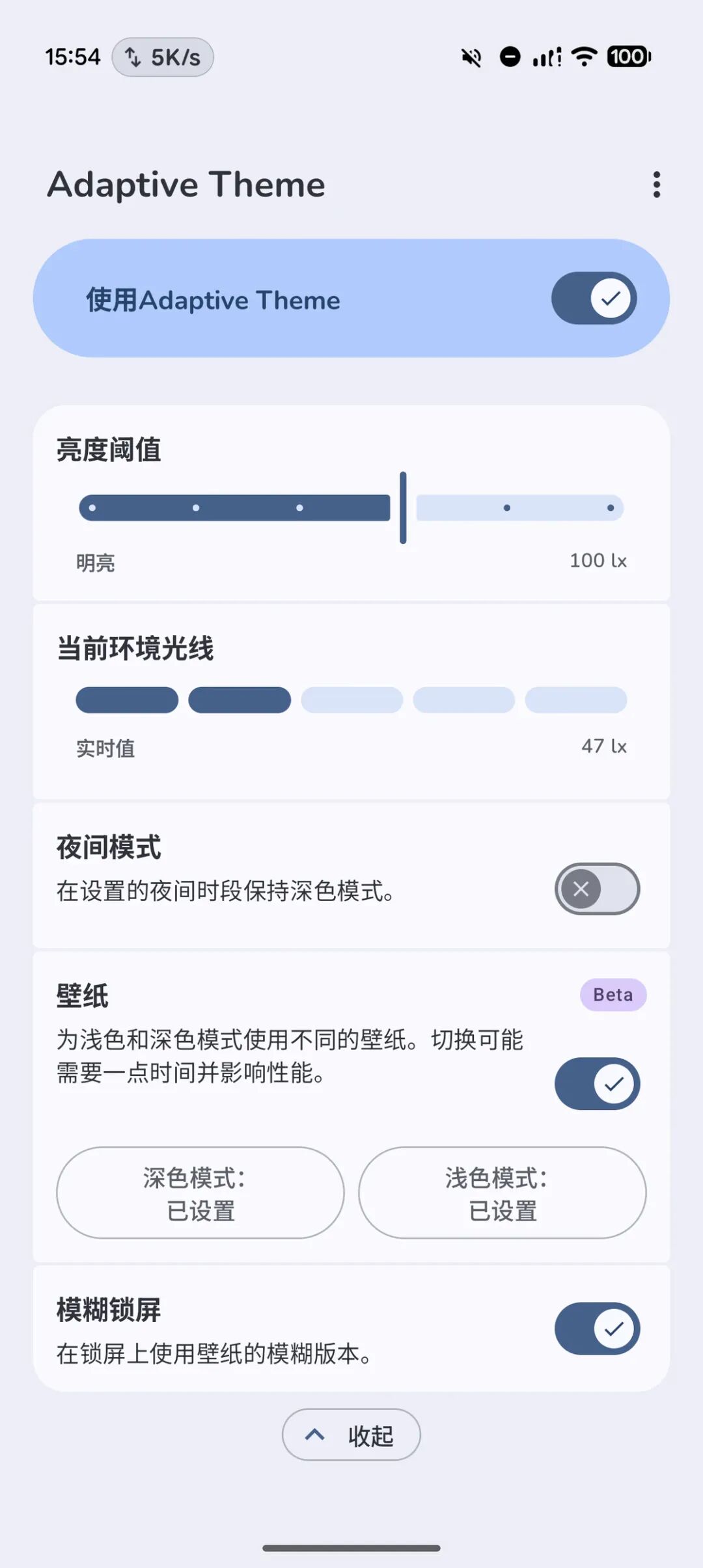Image resolution: width=703 pixels, height=1568 pixels.
Task: Enable the 夜间模式 toggle
Action: click(597, 889)
